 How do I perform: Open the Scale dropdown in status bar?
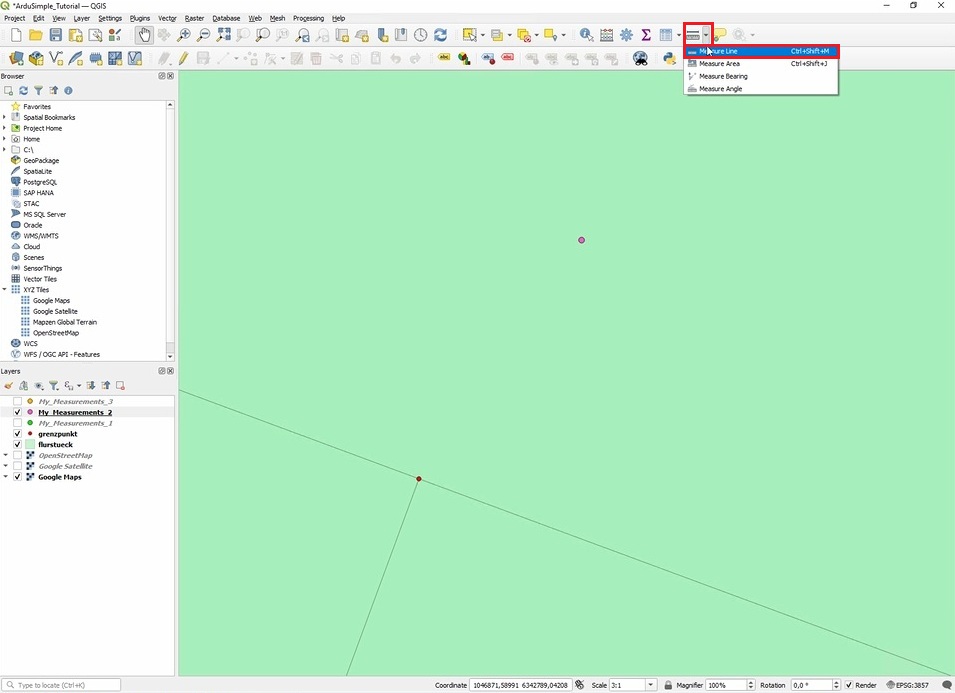(x=651, y=685)
